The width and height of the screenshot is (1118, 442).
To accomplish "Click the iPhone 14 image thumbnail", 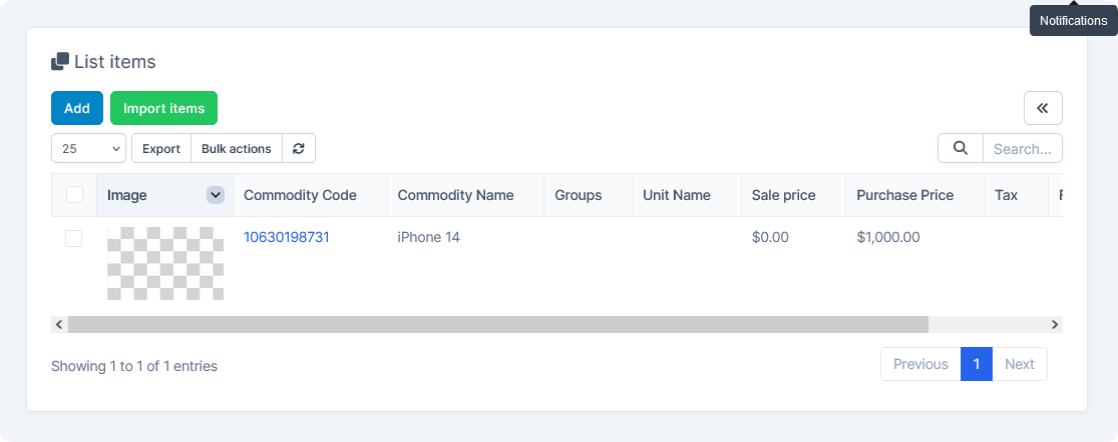I will [x=165, y=263].
